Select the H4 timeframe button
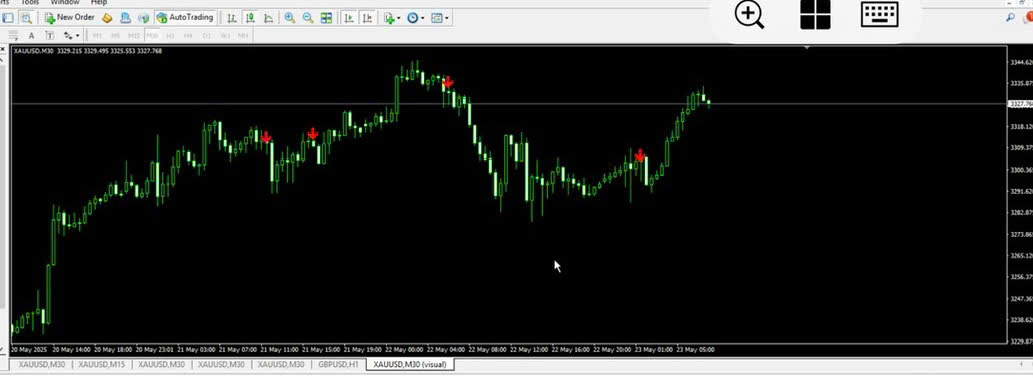The height and width of the screenshot is (378, 1033). pyautogui.click(x=188, y=35)
